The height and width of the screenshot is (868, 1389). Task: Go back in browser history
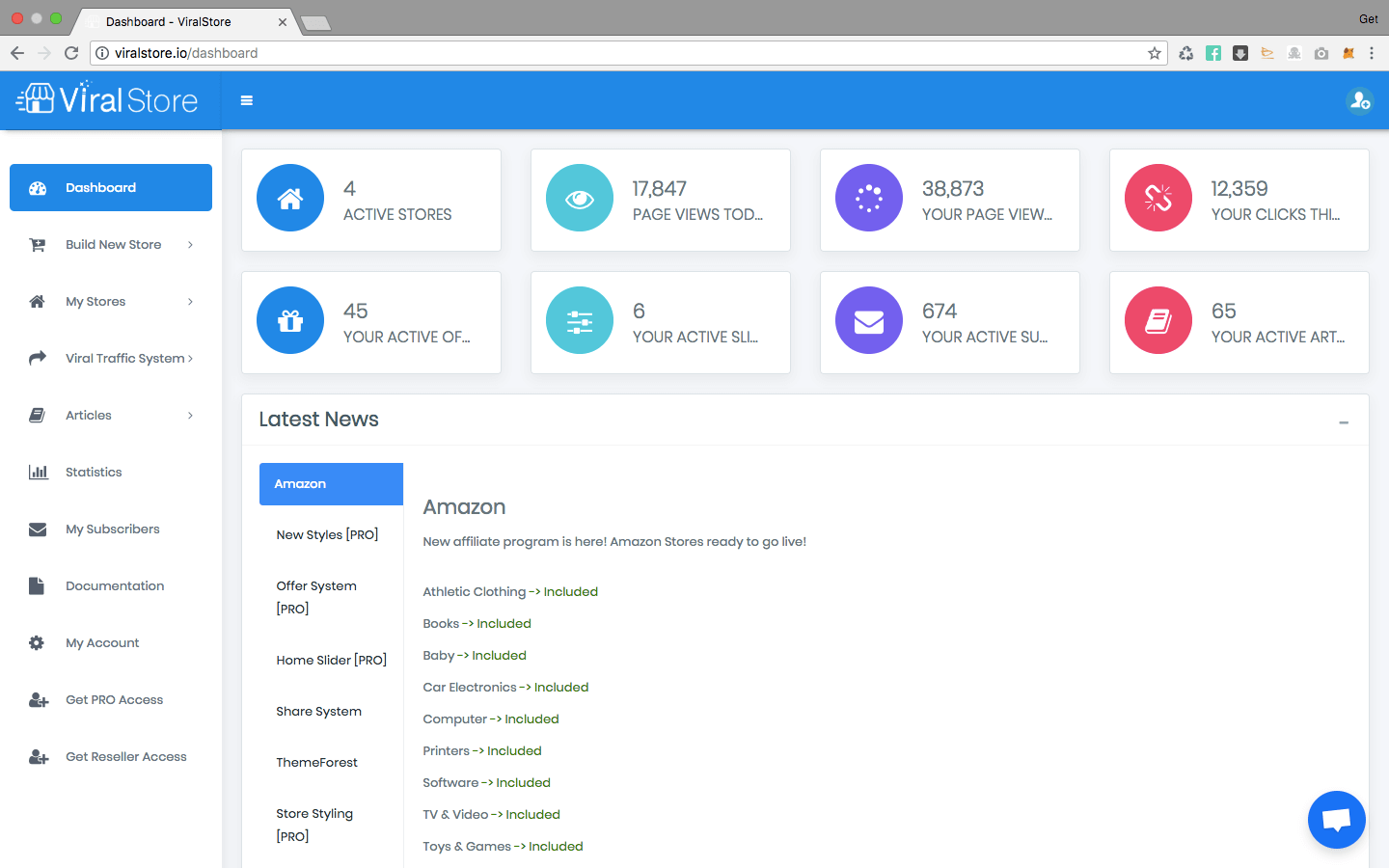(17, 53)
